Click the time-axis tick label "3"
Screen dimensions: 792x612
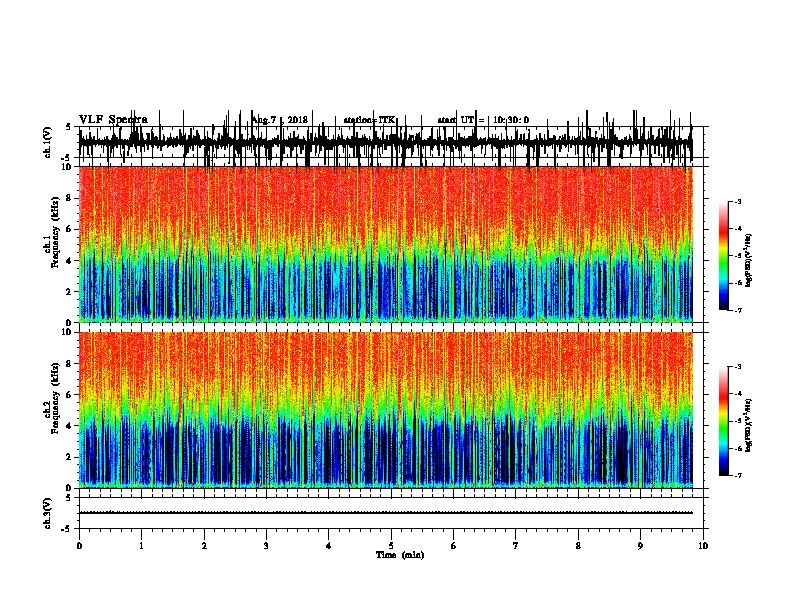(266, 546)
